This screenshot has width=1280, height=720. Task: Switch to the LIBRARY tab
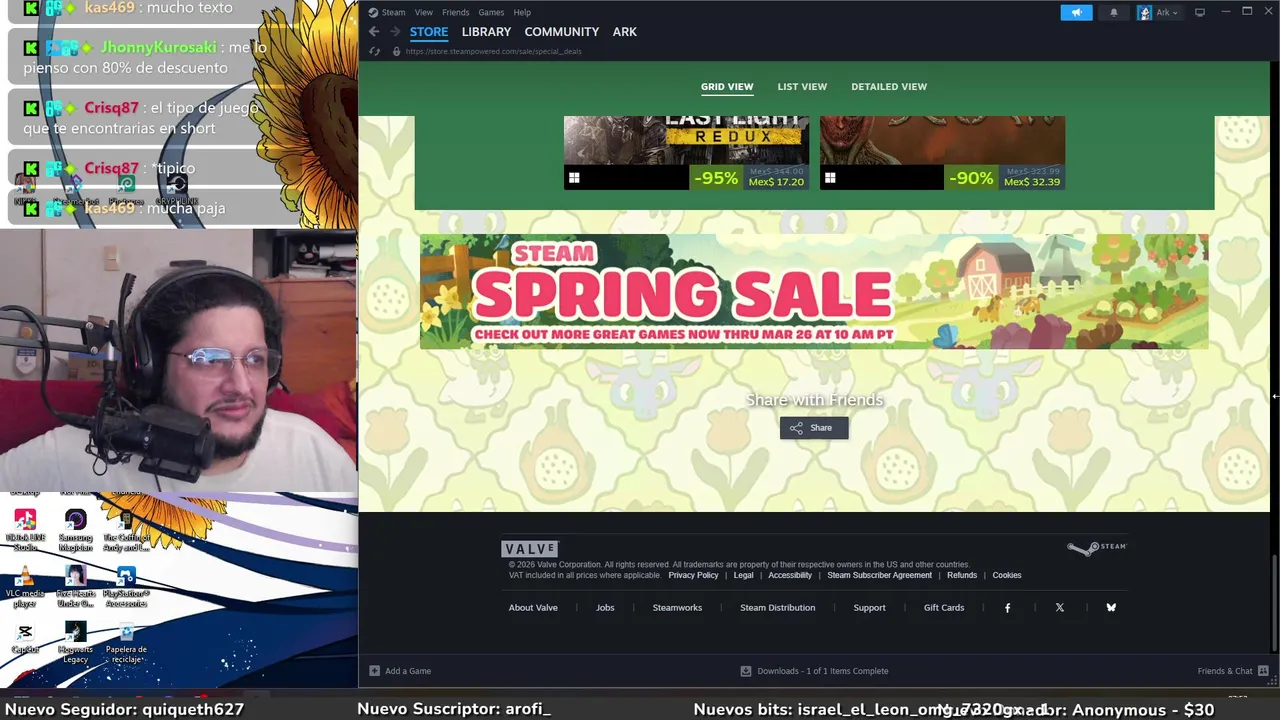click(x=486, y=32)
